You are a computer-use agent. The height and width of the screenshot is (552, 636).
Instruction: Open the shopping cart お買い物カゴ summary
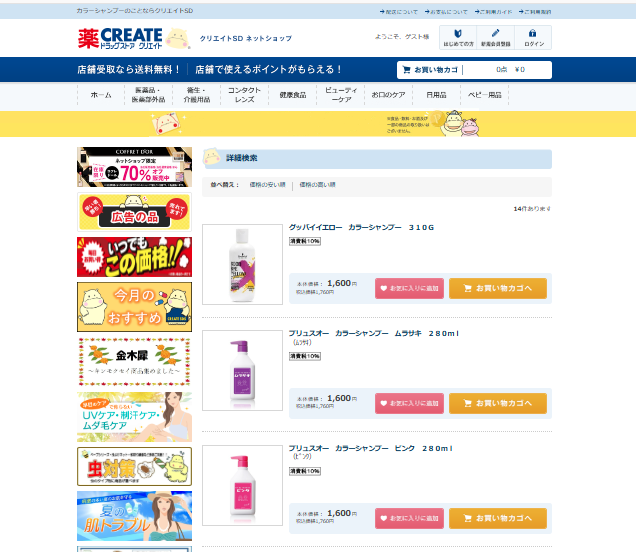click(474, 70)
